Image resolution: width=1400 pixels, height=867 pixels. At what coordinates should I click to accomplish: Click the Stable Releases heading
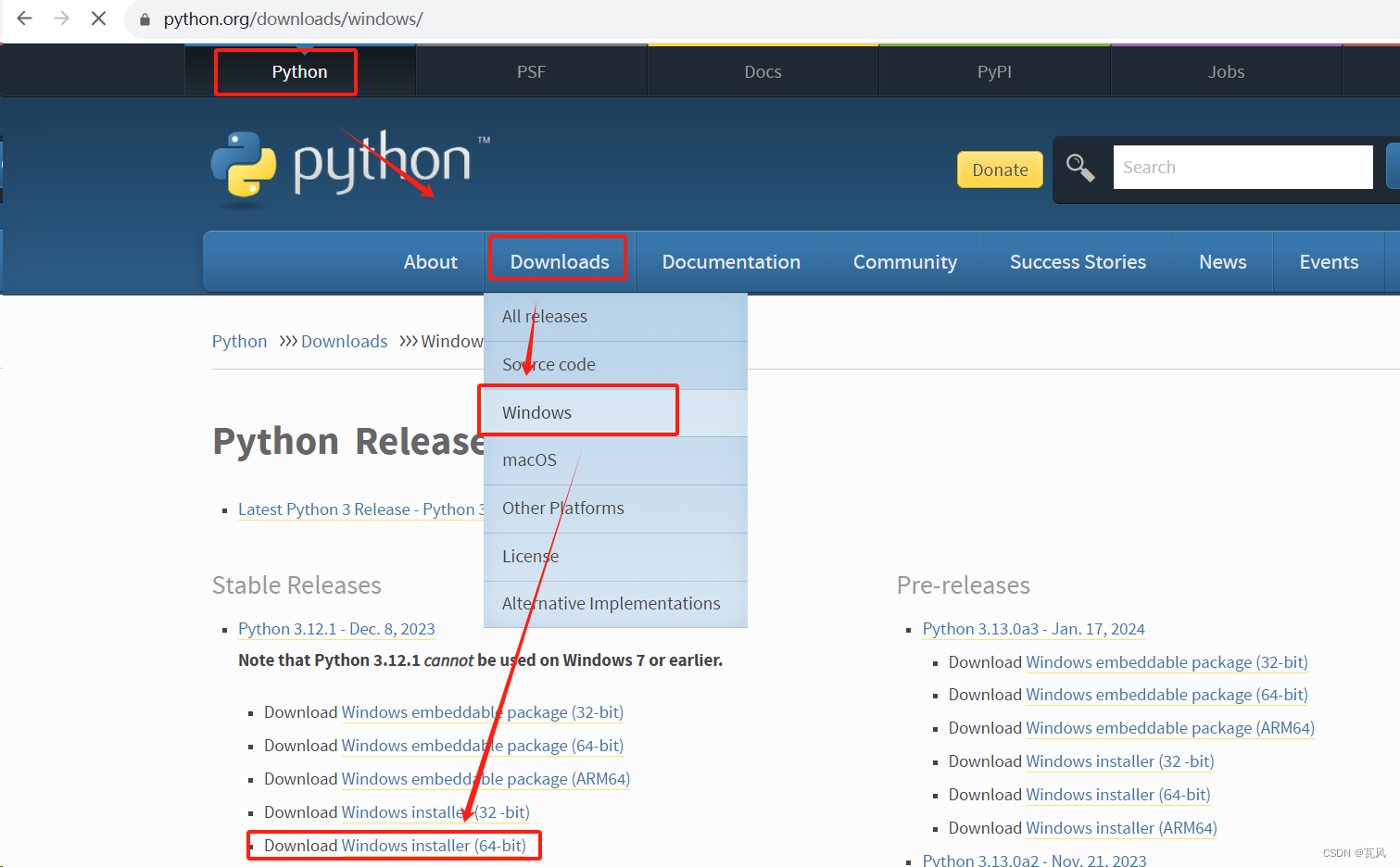[296, 585]
